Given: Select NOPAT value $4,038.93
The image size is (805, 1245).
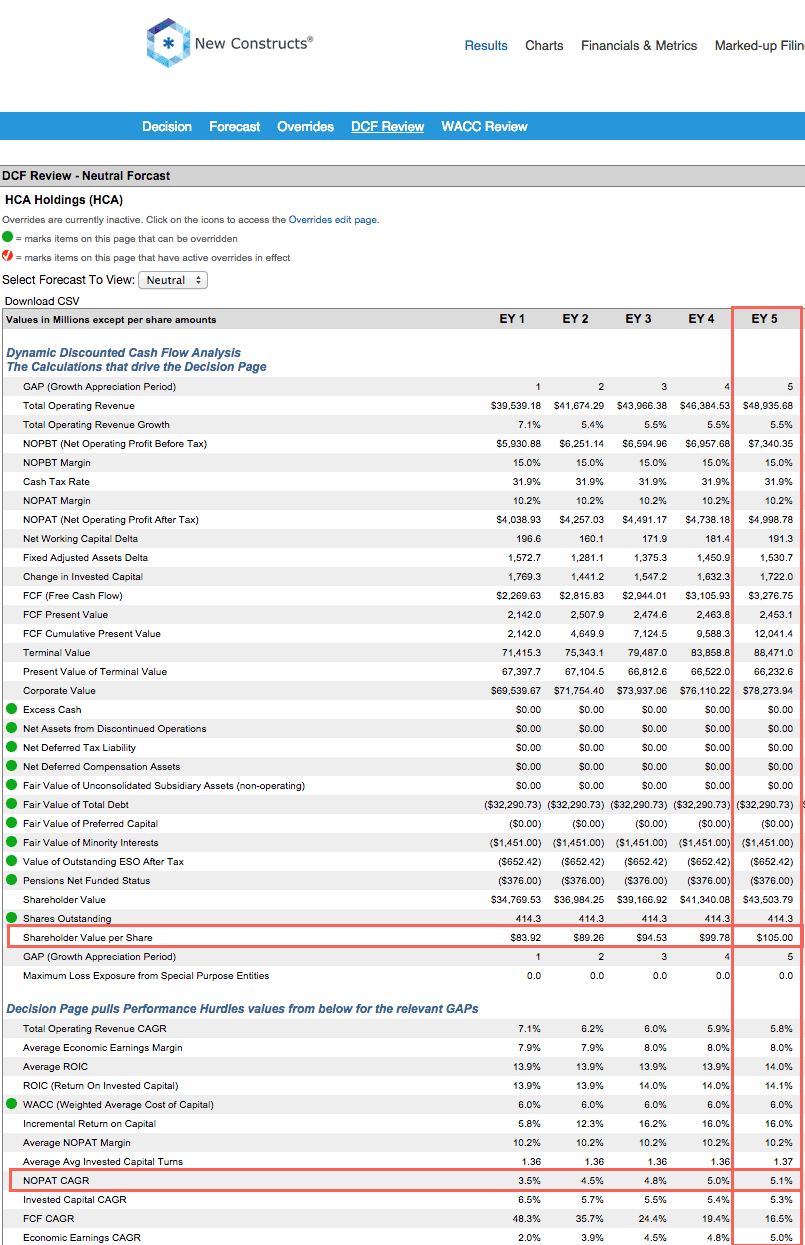Looking at the screenshot, I should (518, 520).
